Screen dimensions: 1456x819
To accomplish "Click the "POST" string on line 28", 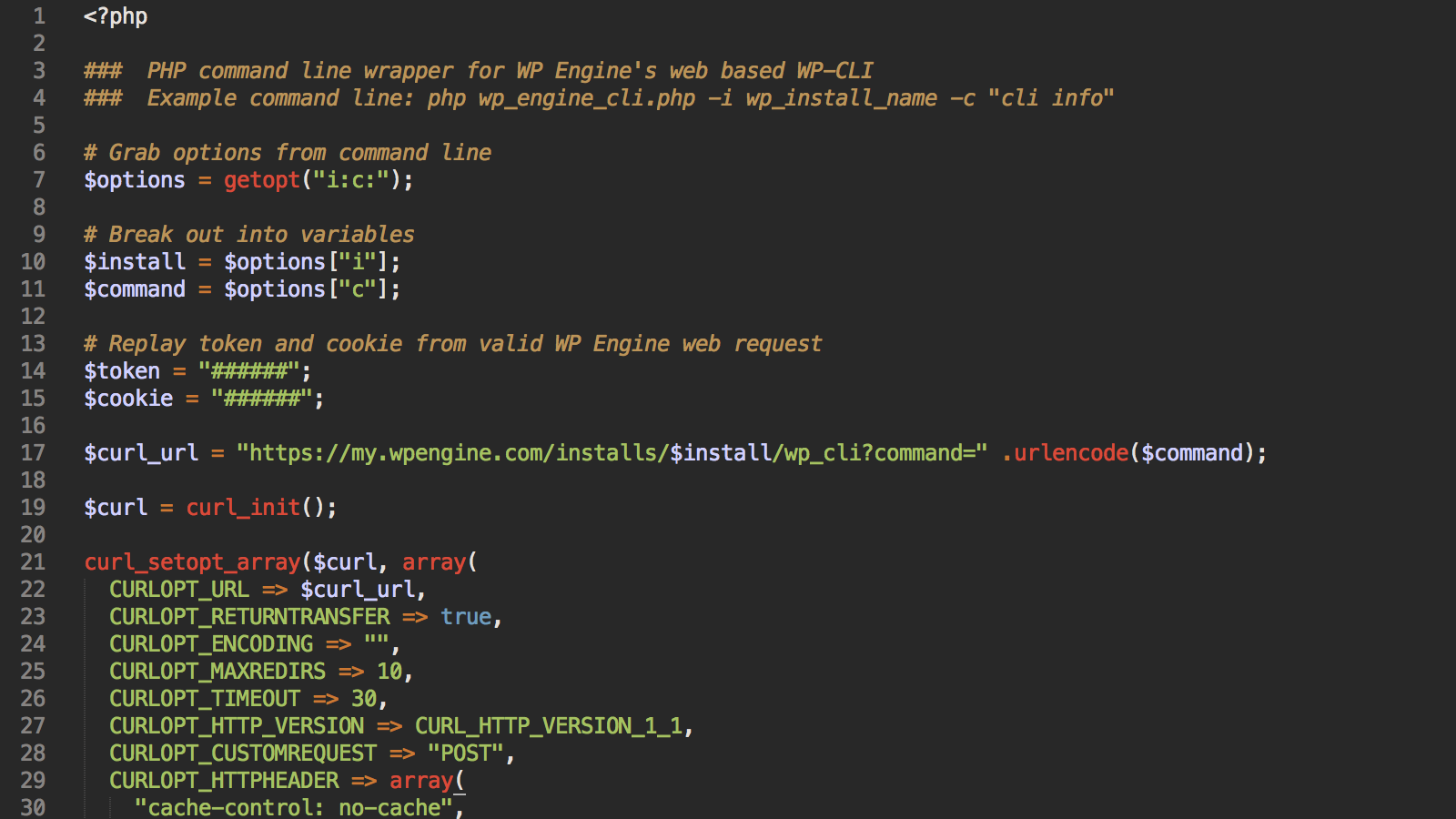I will tap(466, 753).
